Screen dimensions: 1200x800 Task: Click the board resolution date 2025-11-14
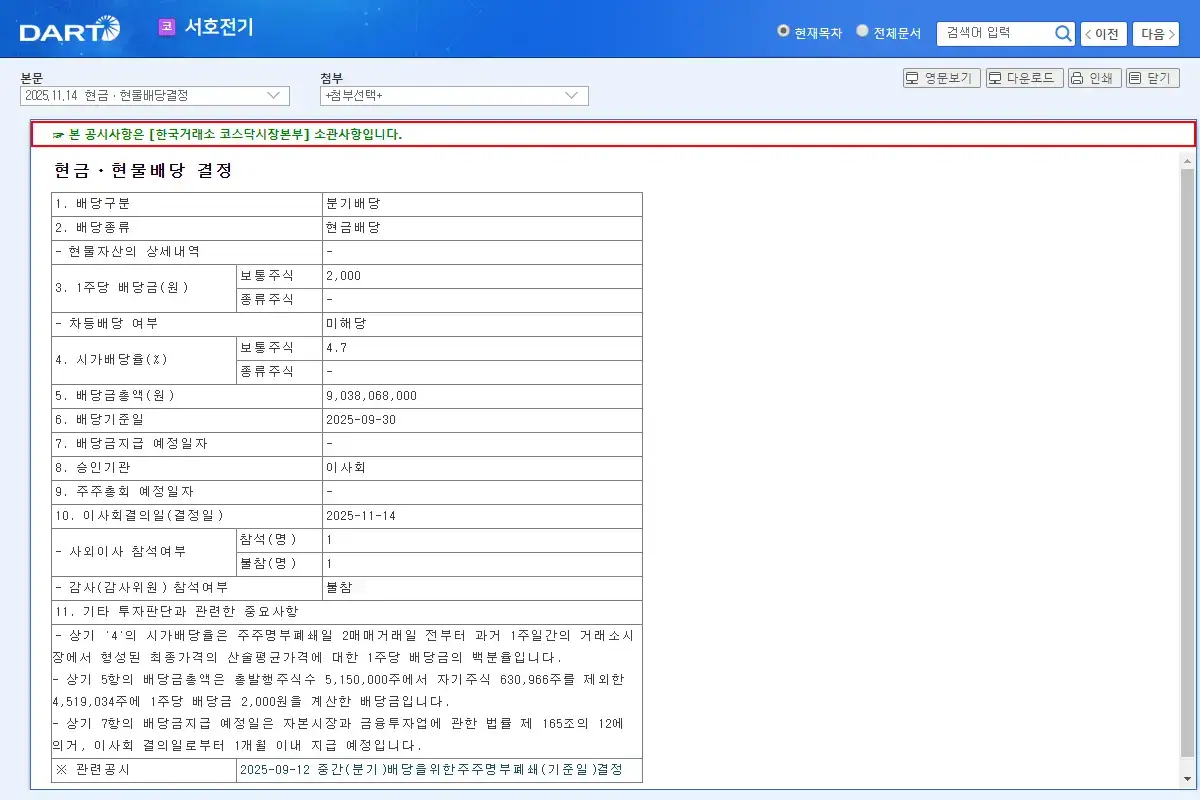361,516
